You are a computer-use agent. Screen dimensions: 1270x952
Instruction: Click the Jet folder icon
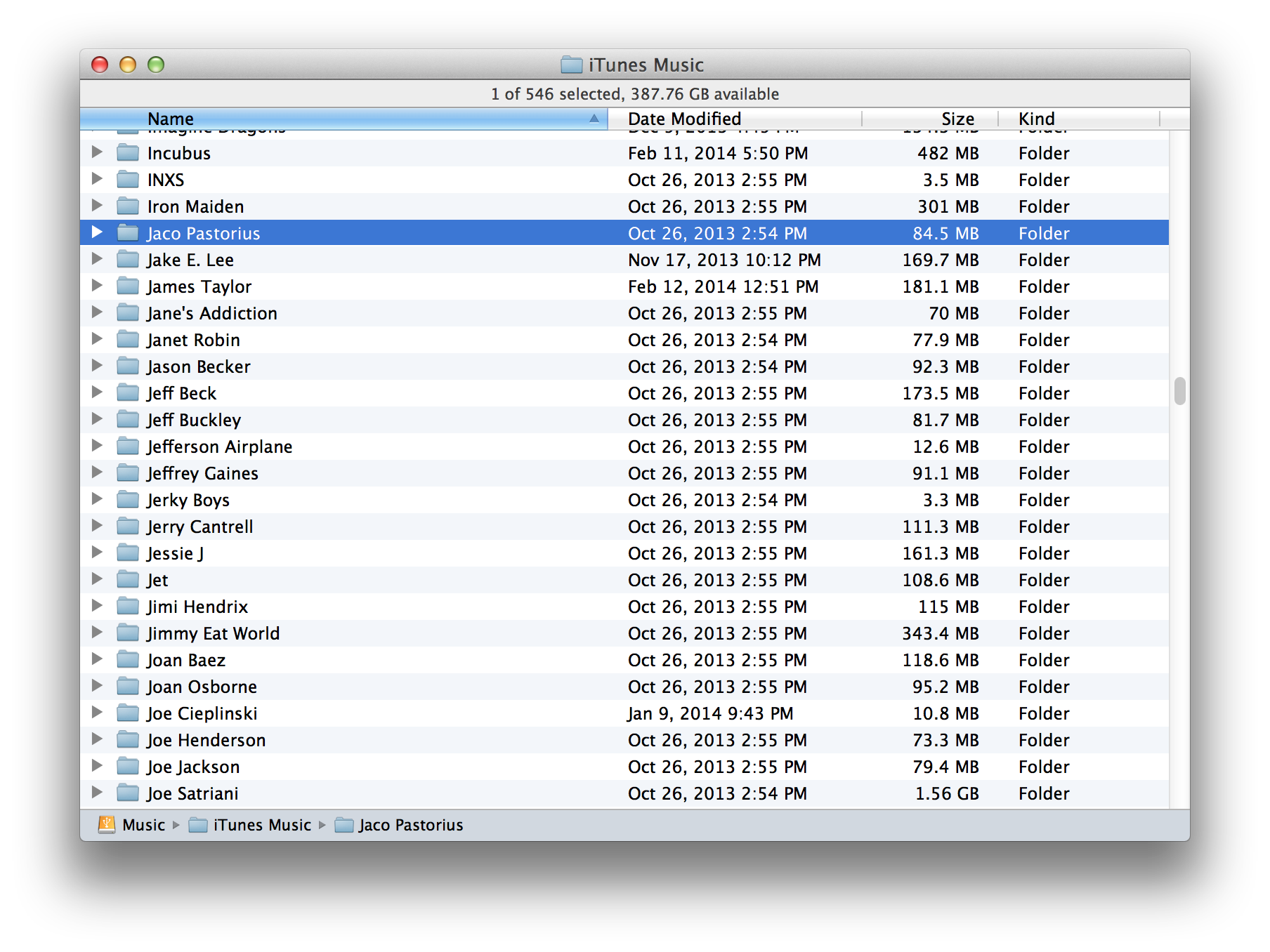(128, 579)
